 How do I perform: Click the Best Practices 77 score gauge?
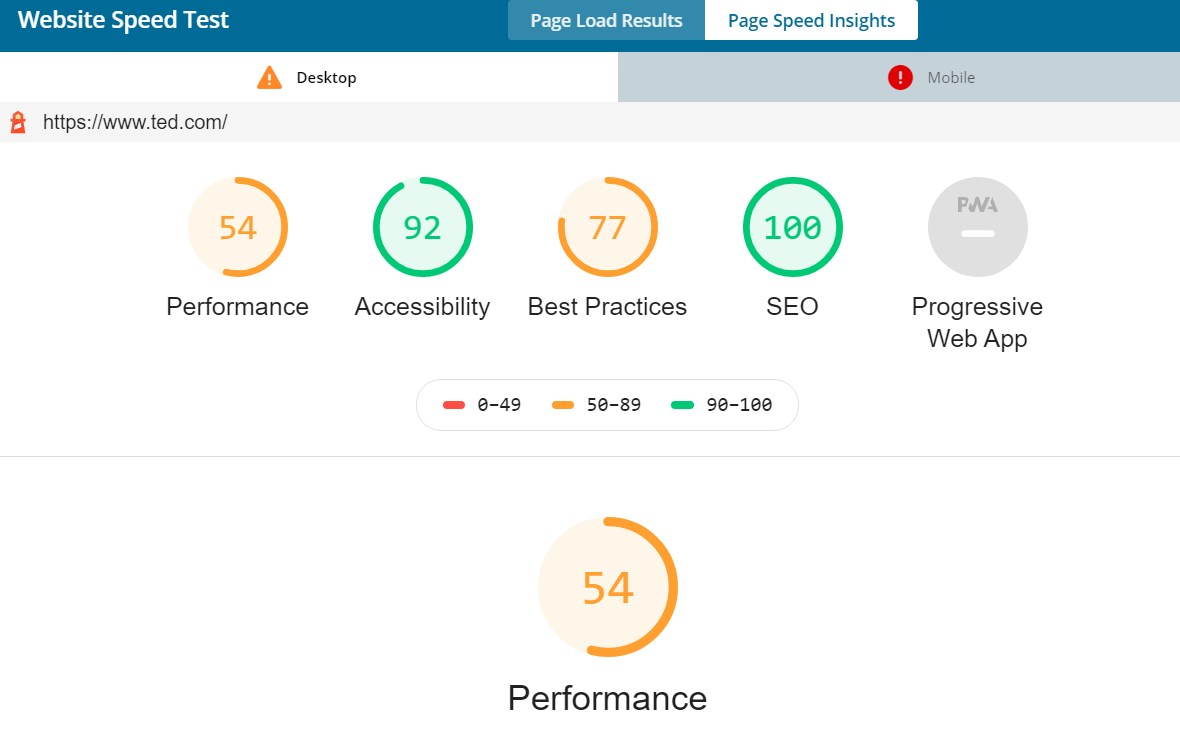pos(607,227)
